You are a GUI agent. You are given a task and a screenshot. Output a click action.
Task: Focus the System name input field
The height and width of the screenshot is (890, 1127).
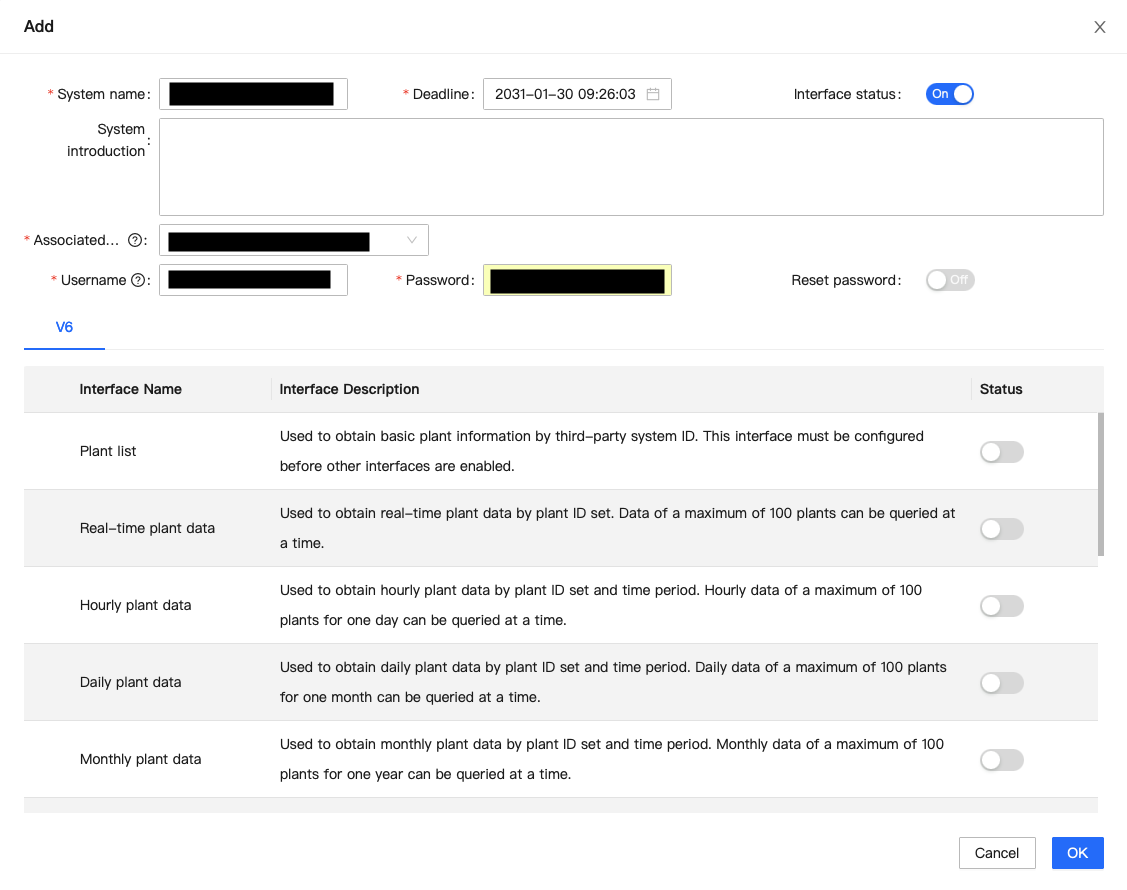point(253,94)
